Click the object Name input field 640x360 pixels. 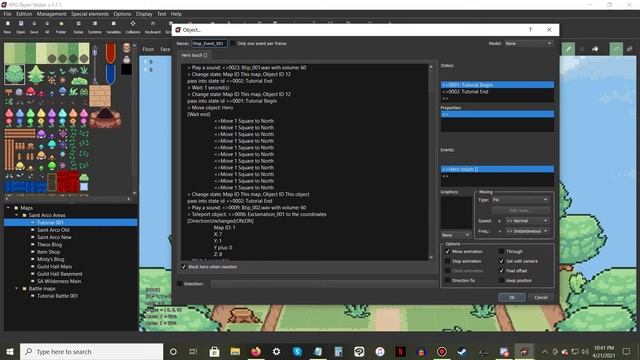click(209, 43)
